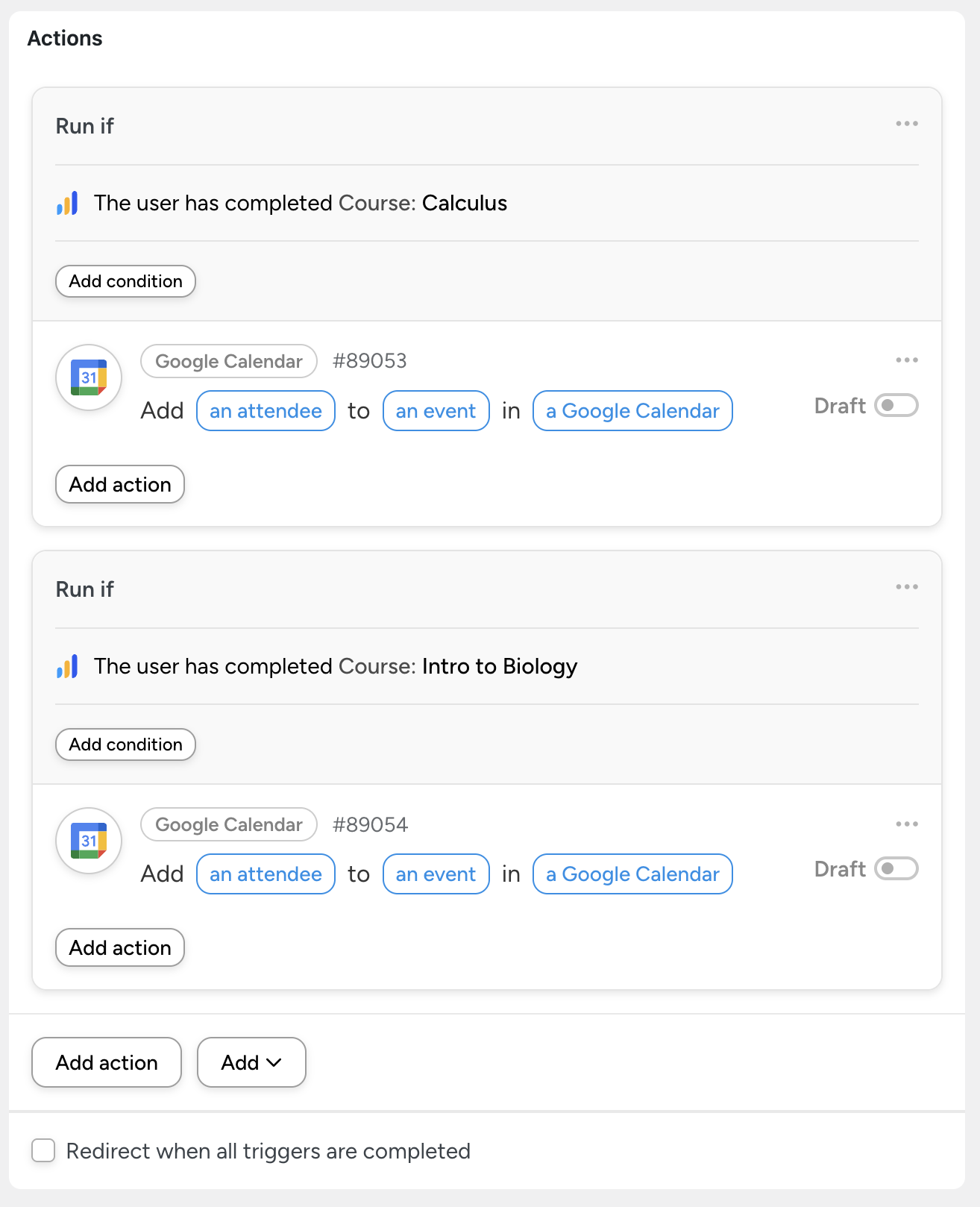Open options menu for Intro to Biology block
This screenshot has width=980, height=1207.
pos(906,587)
